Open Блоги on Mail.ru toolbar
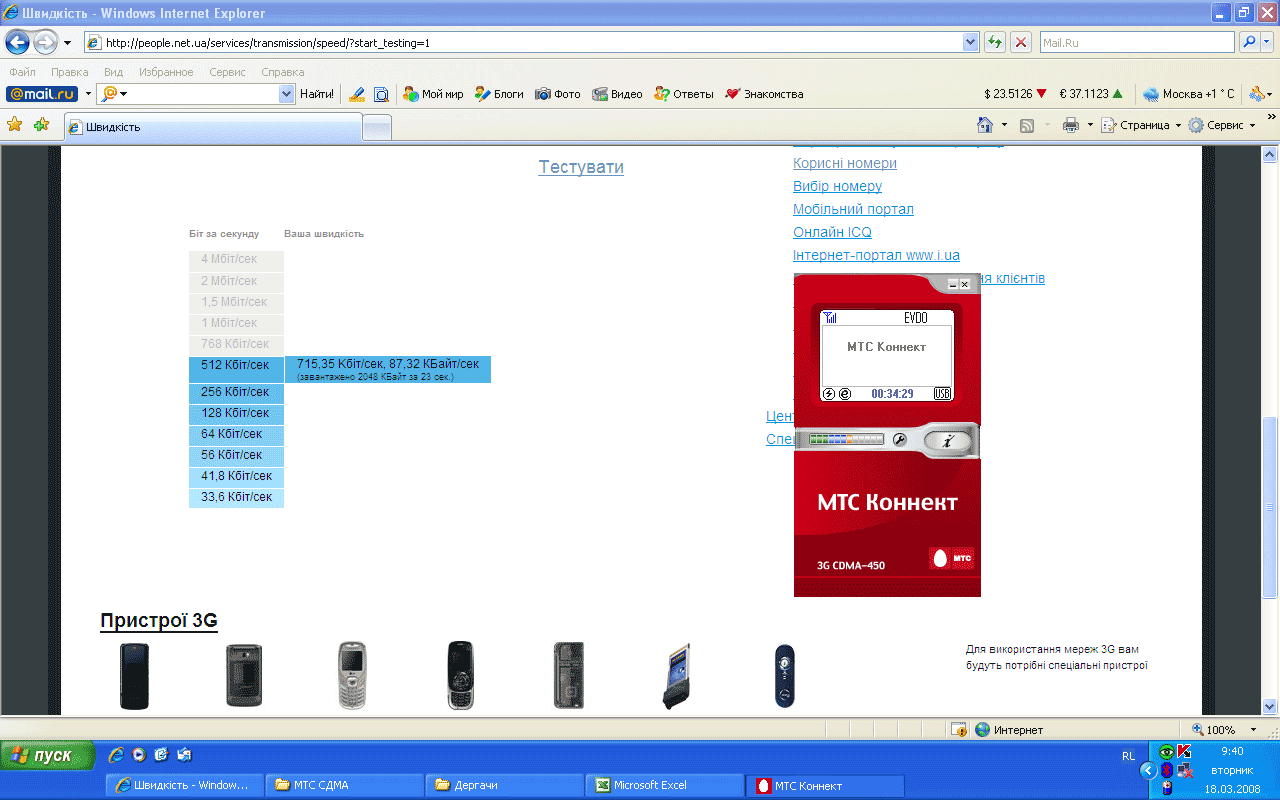The width and height of the screenshot is (1280, 800). (x=499, y=94)
